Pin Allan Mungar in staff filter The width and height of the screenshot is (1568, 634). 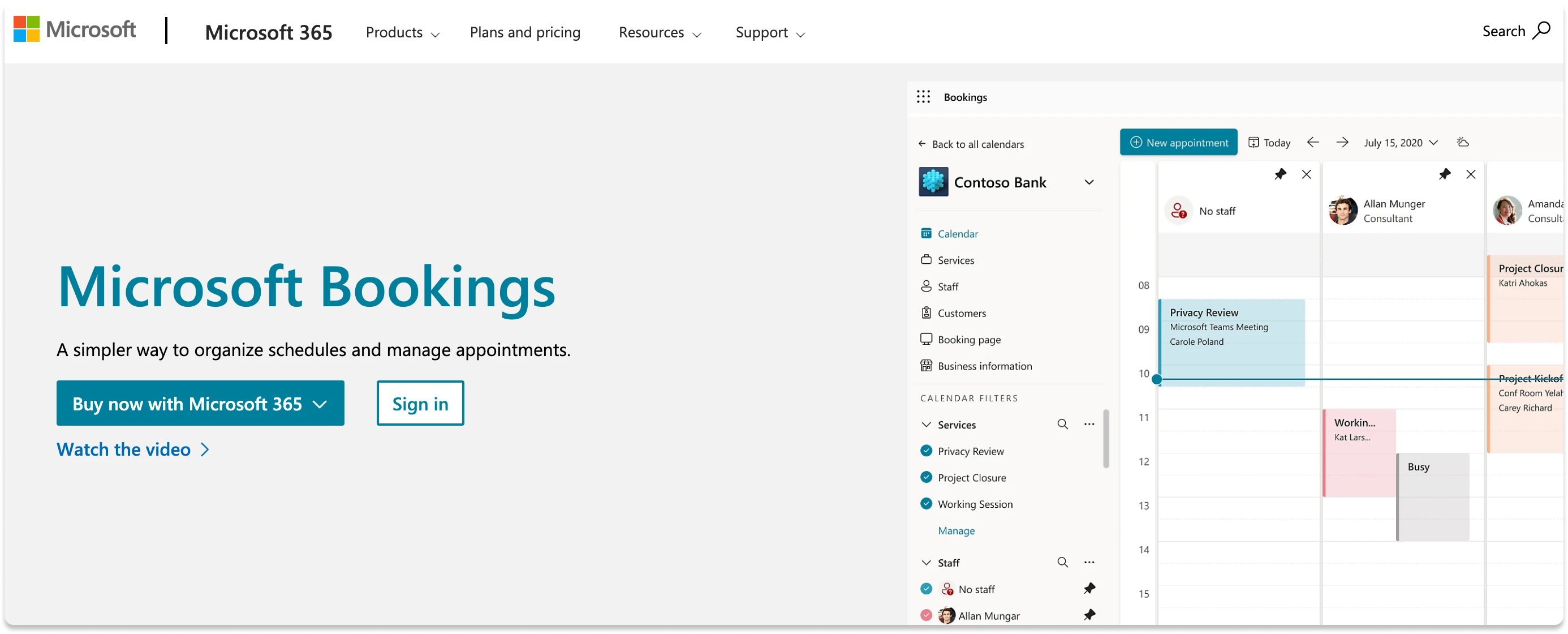point(1089,615)
